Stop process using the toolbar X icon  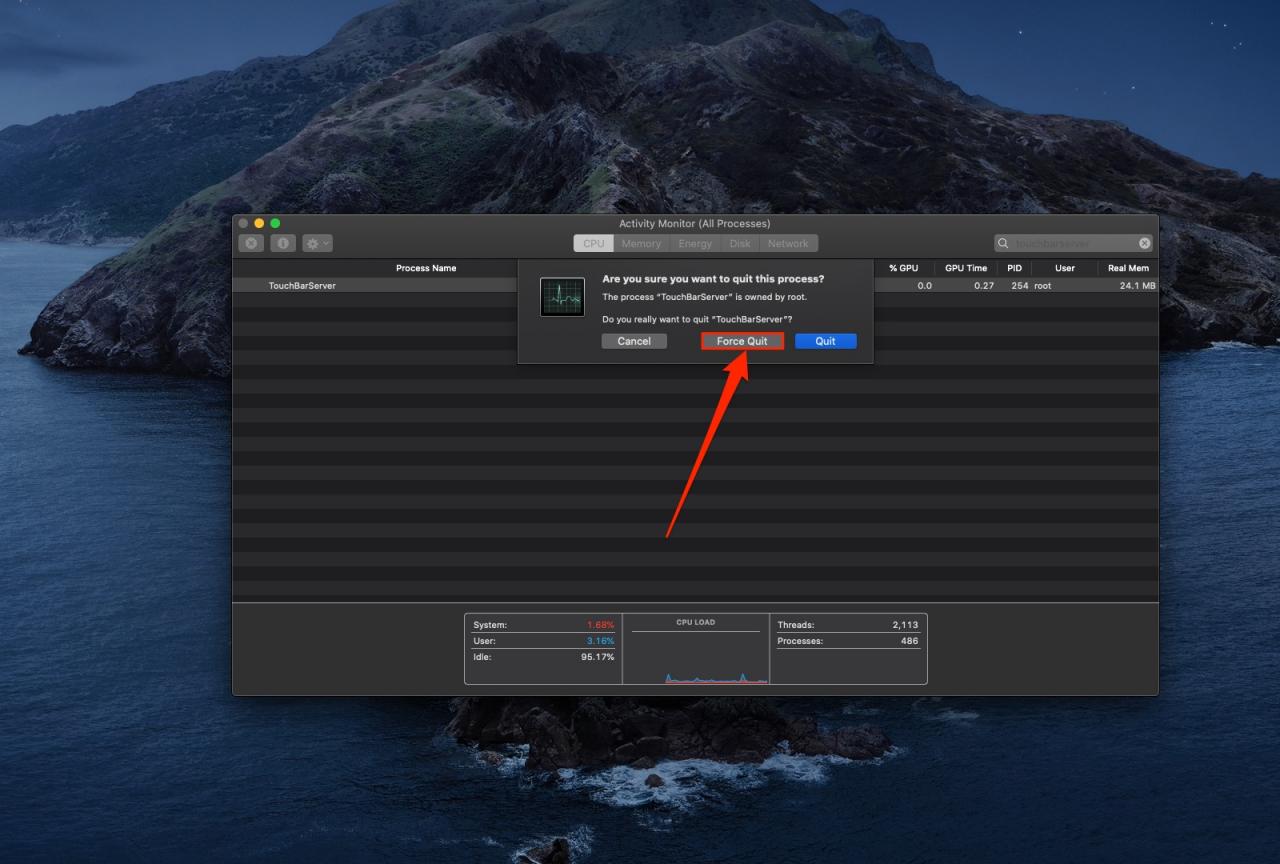point(251,243)
